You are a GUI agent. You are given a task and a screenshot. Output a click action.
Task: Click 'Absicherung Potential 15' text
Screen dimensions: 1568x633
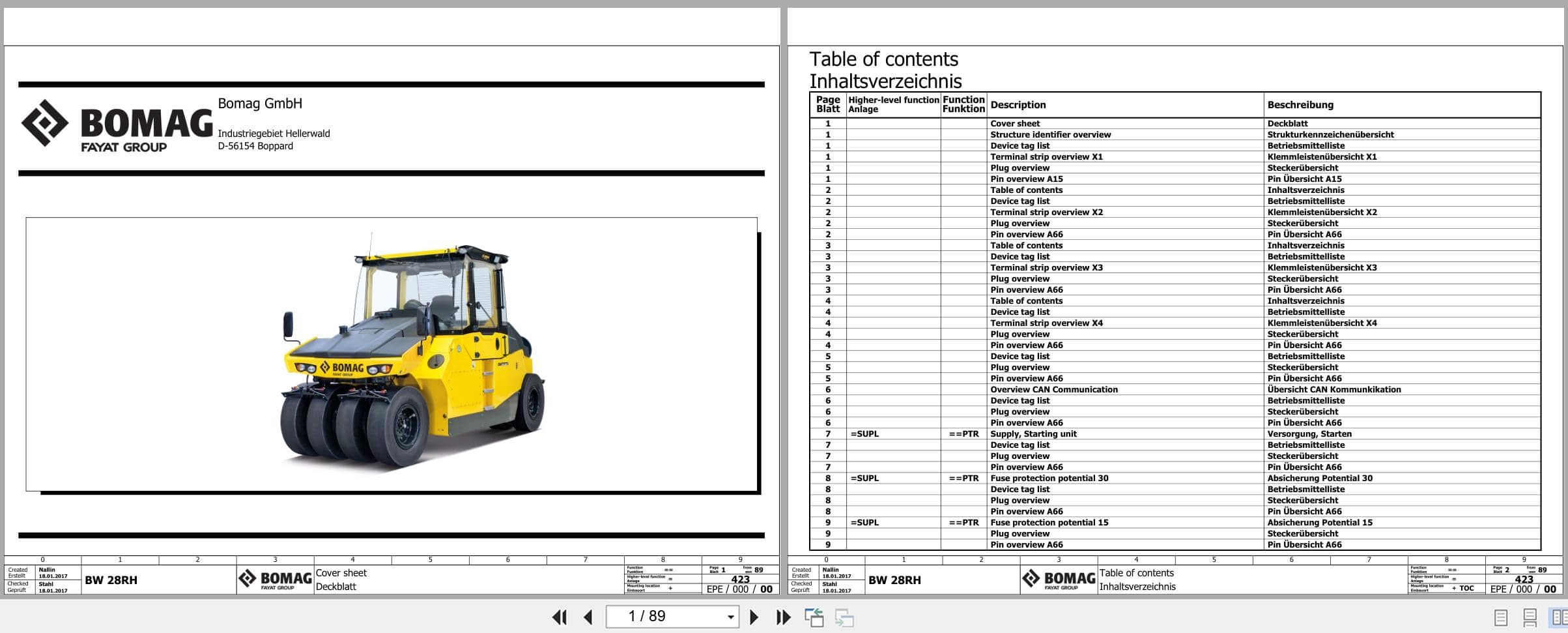tap(1319, 523)
